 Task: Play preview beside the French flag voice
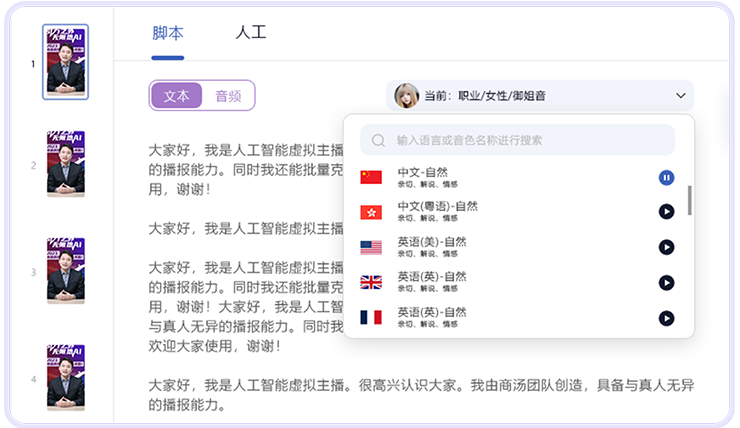point(666,318)
